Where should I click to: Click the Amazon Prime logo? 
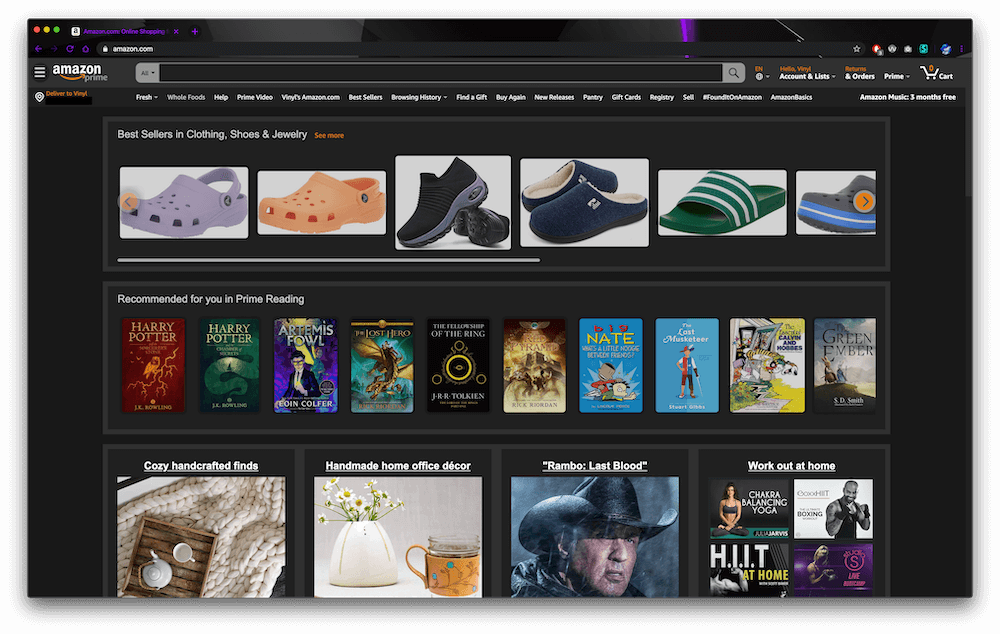[80, 72]
